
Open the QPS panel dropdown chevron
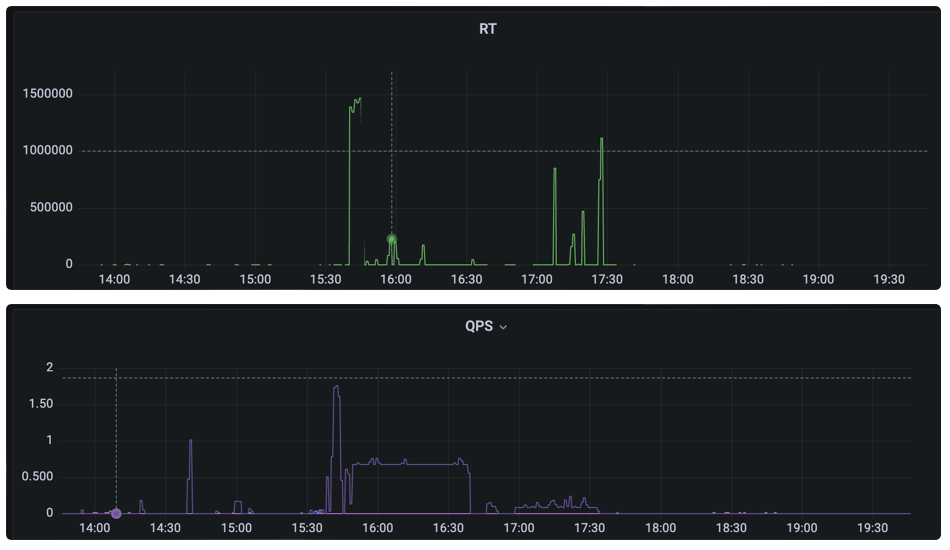click(503, 327)
